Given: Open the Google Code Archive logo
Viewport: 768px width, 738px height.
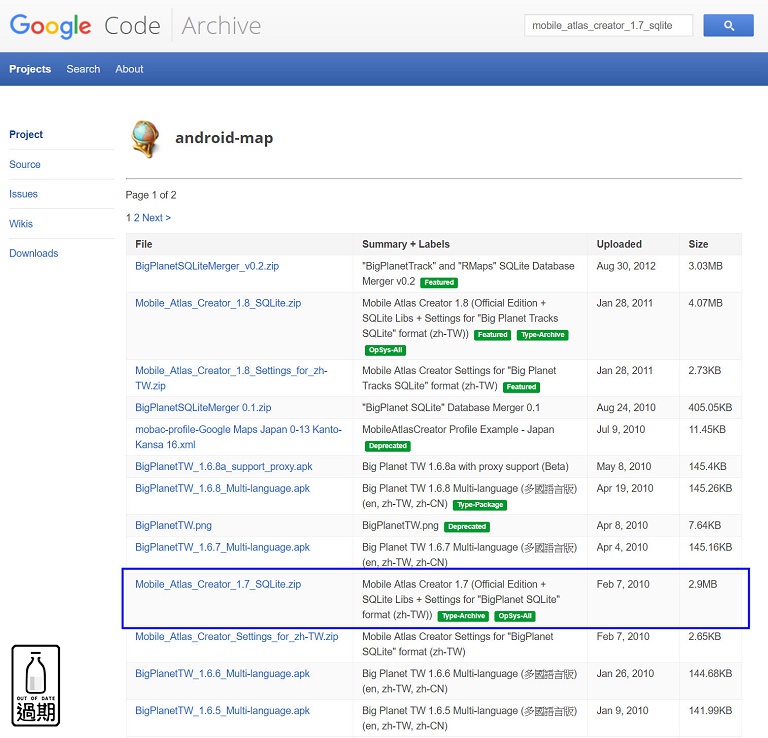Looking at the screenshot, I should 135,25.
